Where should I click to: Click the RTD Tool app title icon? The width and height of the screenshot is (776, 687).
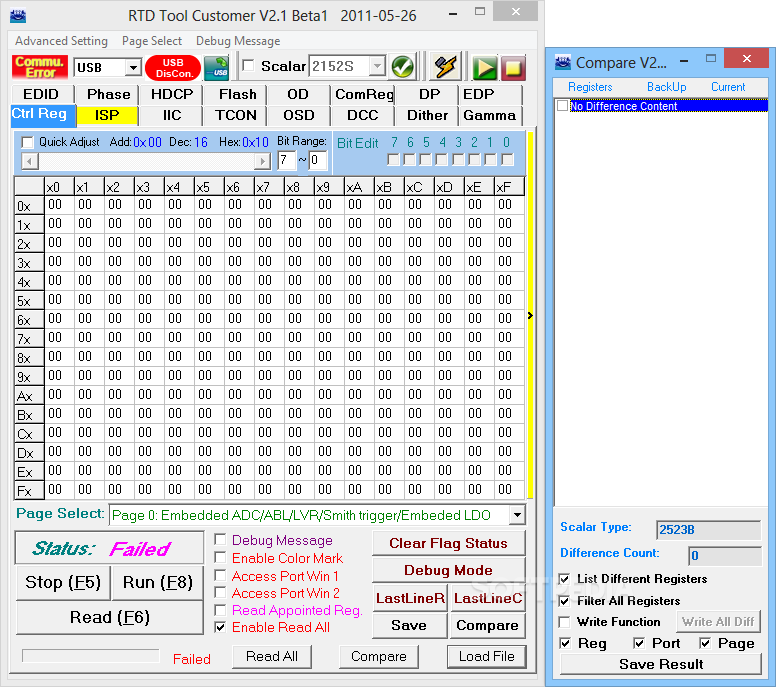pos(18,16)
